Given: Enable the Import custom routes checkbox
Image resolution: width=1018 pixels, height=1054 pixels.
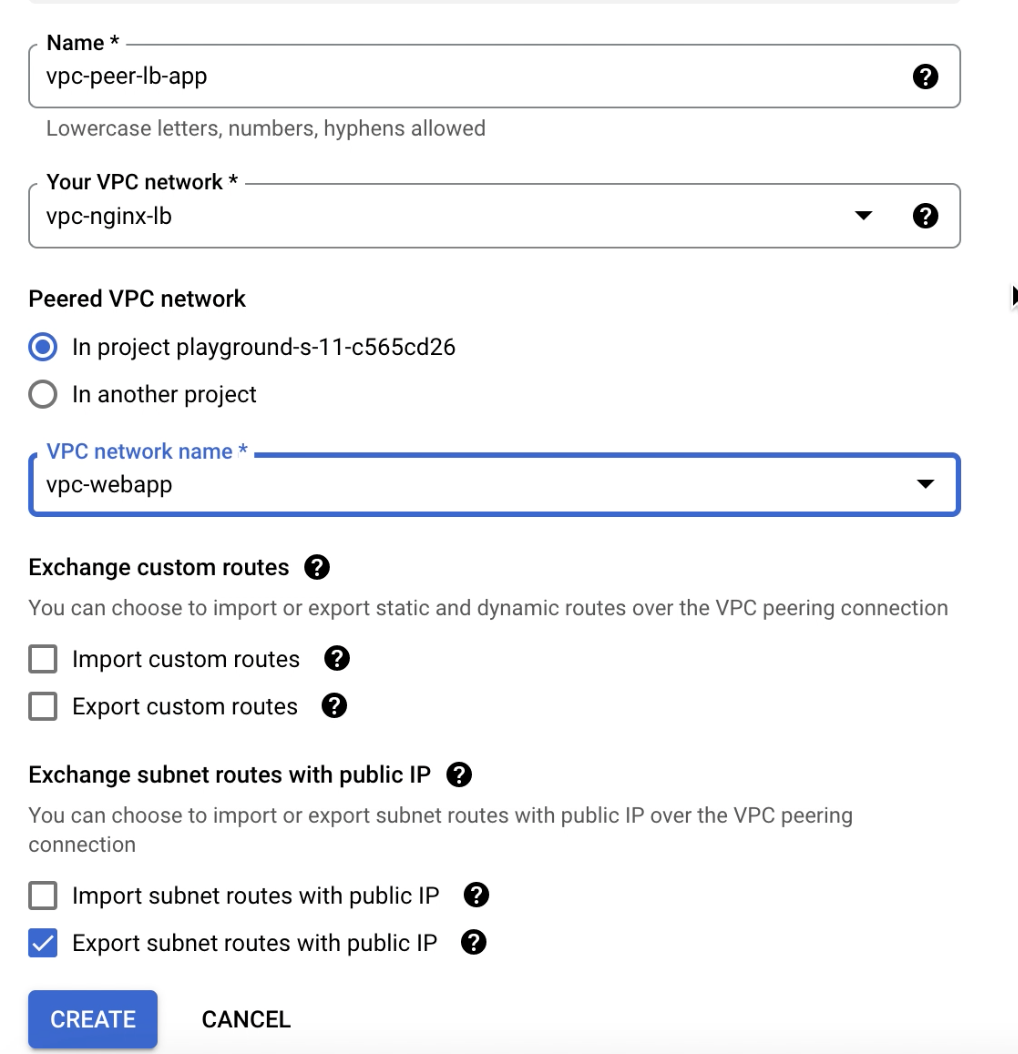Looking at the screenshot, I should tap(43, 659).
